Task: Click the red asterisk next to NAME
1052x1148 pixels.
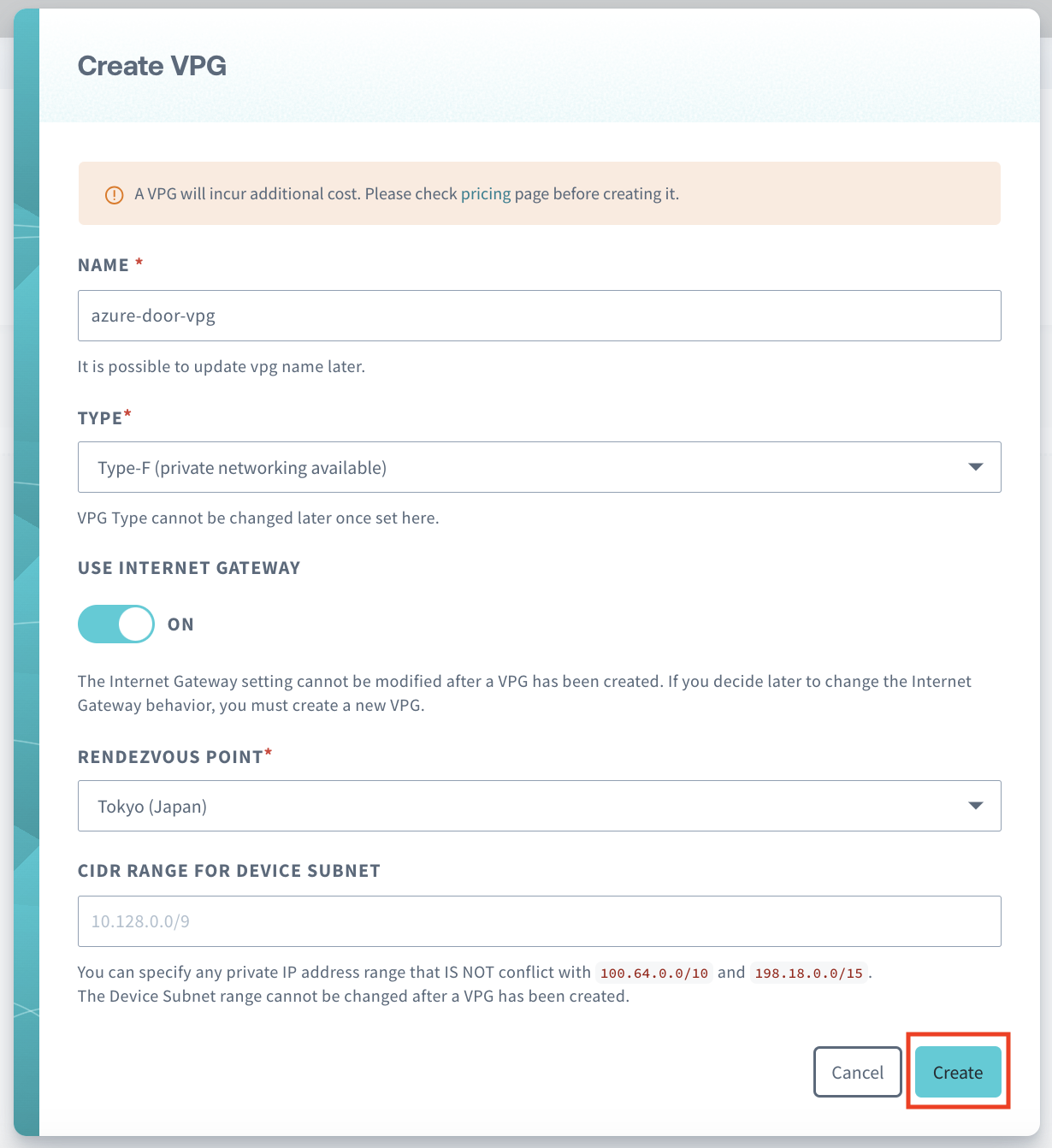Action: 139,261
